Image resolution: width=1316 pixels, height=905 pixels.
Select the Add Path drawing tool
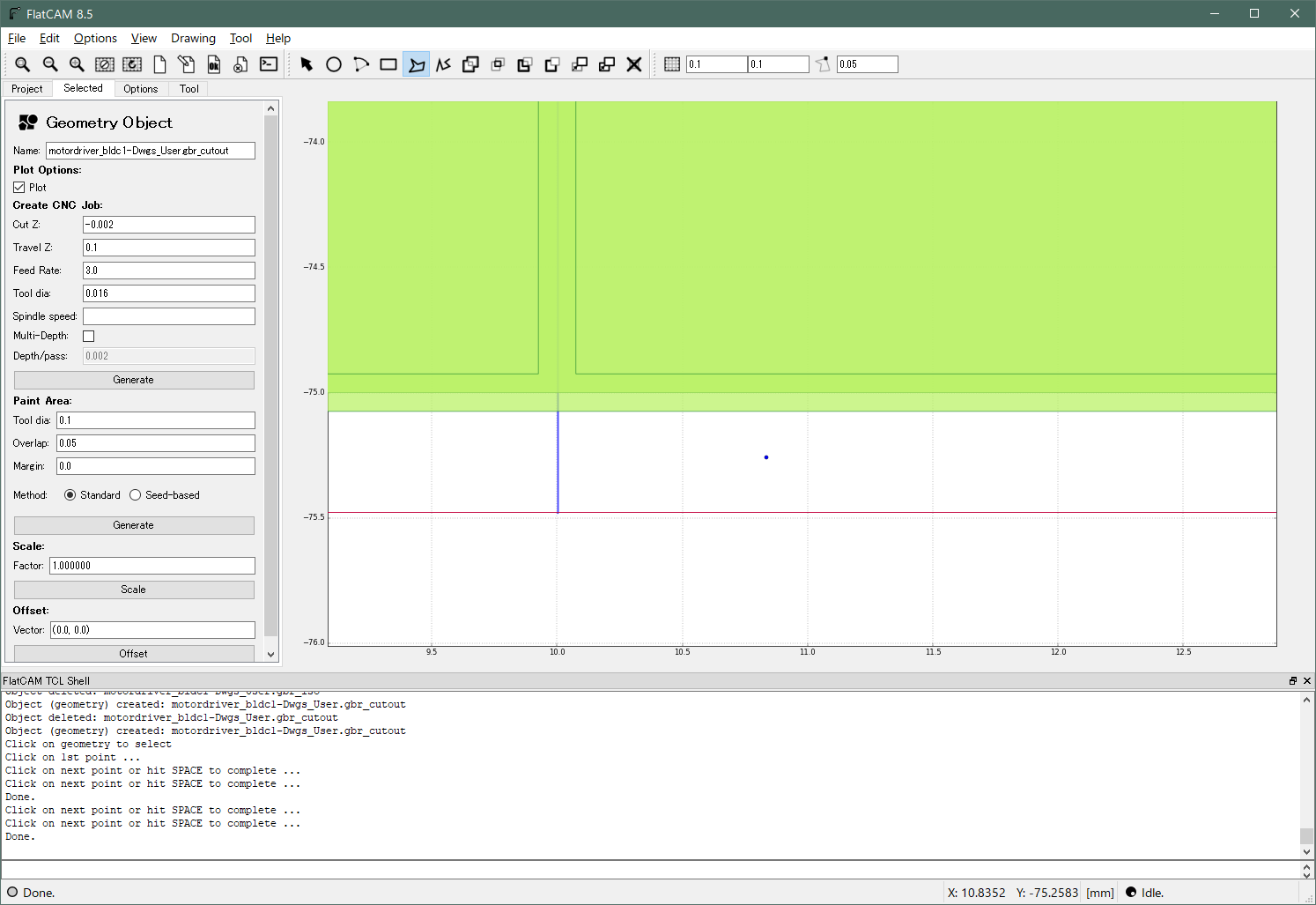pyautogui.click(x=443, y=64)
